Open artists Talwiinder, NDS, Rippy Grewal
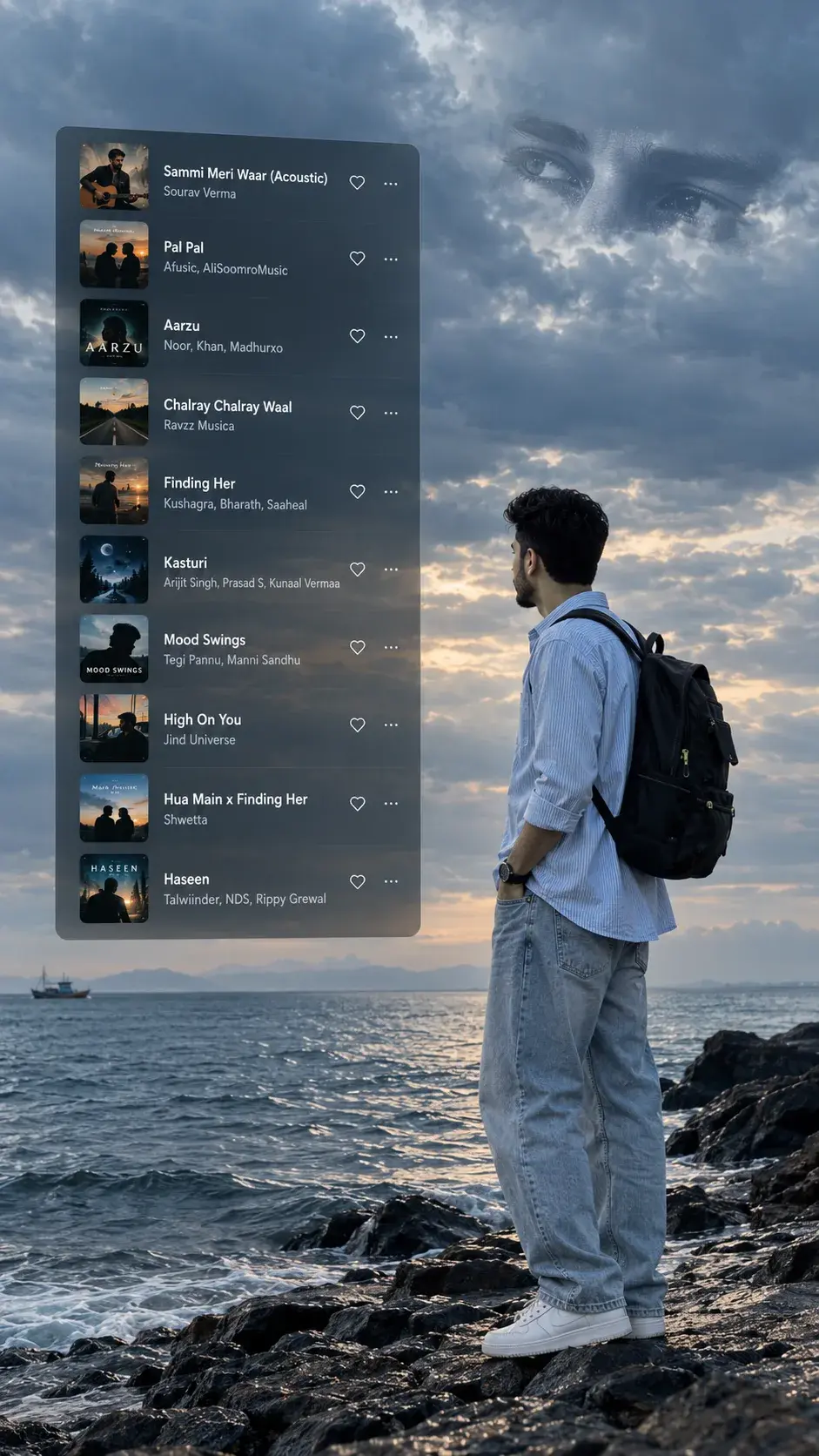Viewport: 819px width, 1456px height. coord(245,899)
